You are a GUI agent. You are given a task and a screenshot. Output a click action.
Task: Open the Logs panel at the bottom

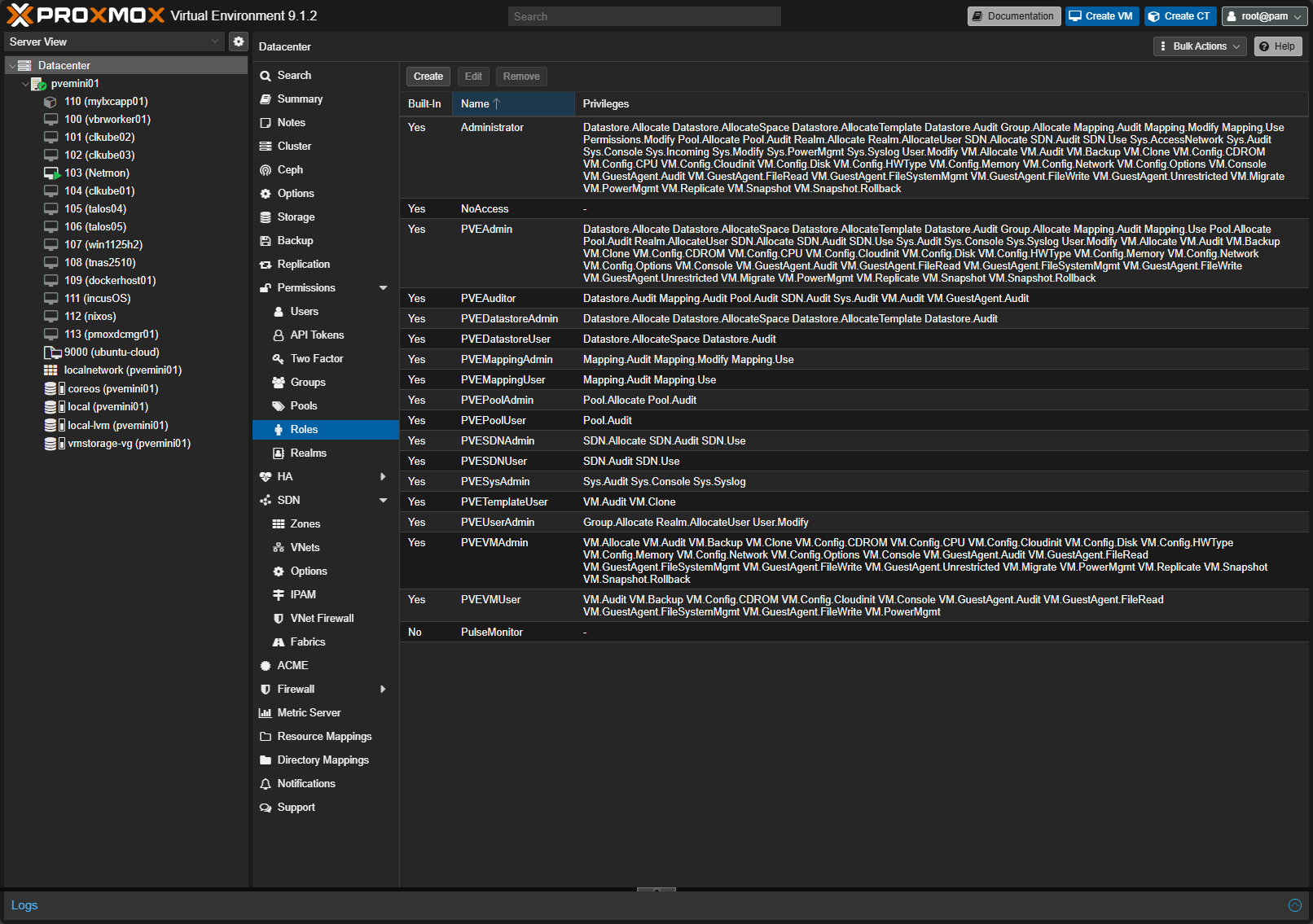24,905
